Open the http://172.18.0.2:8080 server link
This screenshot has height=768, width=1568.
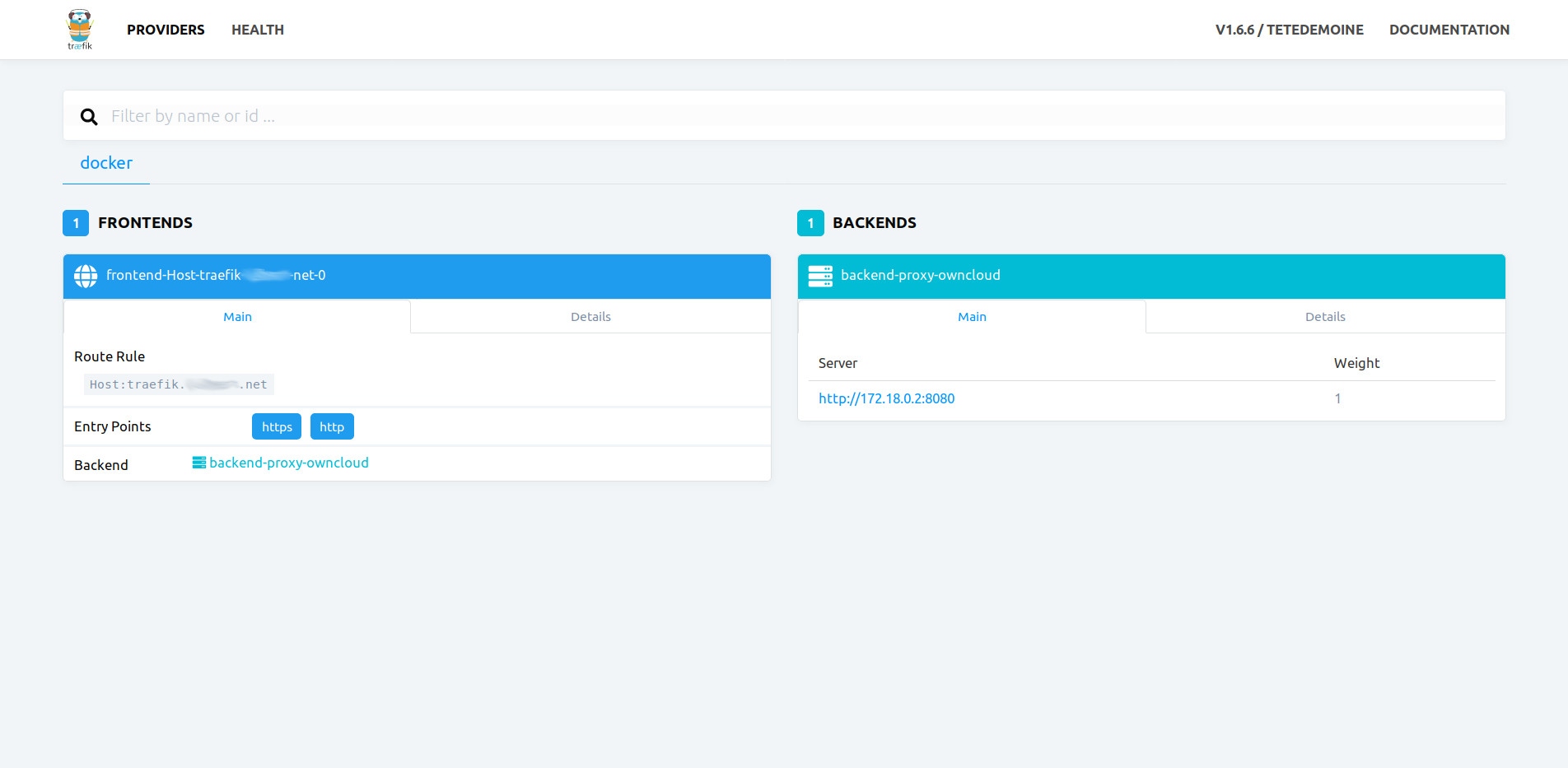tap(886, 398)
